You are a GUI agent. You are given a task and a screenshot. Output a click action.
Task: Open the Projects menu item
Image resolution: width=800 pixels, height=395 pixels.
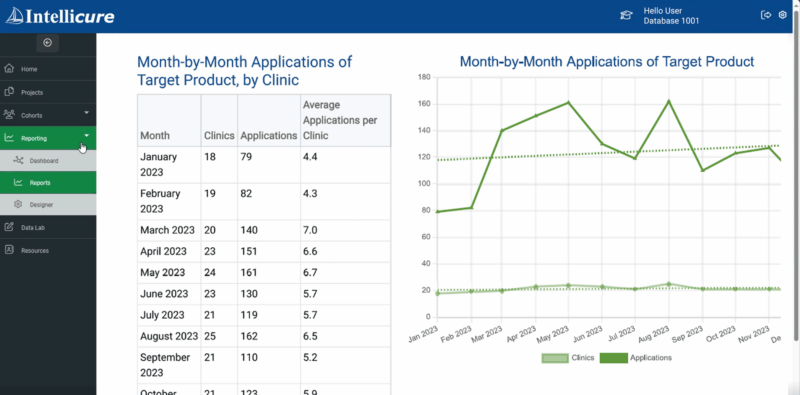(48, 92)
